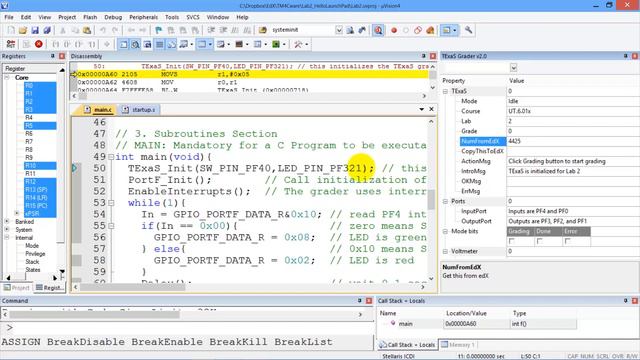Click the command input line
Image resolution: width=640 pixels, height=360 pixels.
[x=188, y=328]
